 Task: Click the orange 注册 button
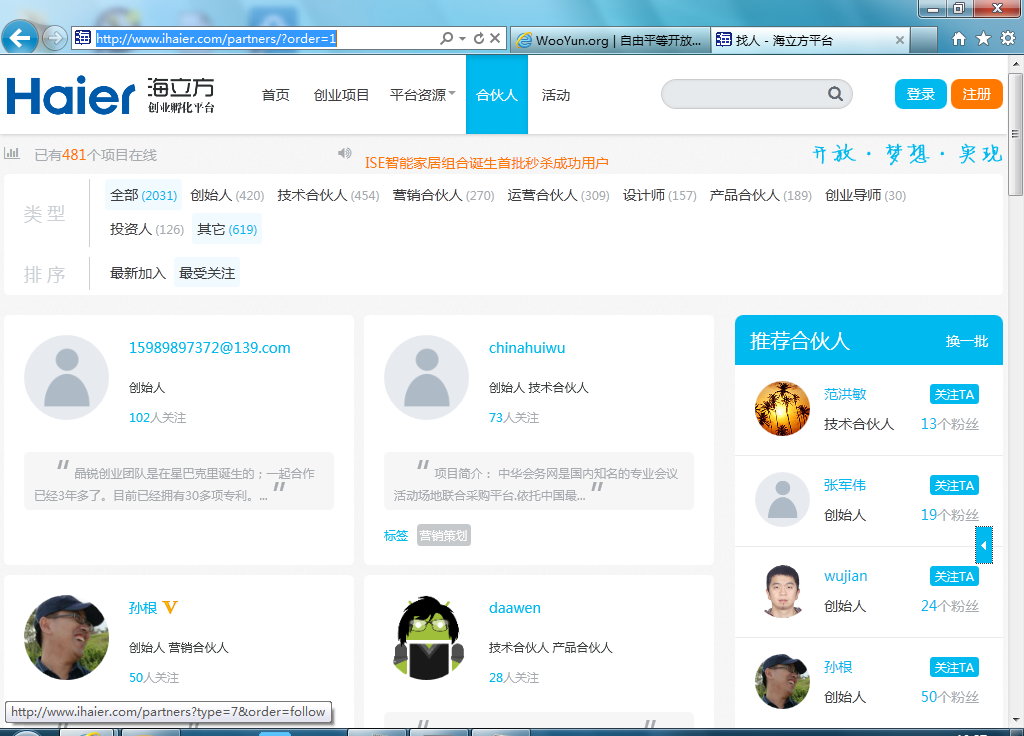pos(976,94)
